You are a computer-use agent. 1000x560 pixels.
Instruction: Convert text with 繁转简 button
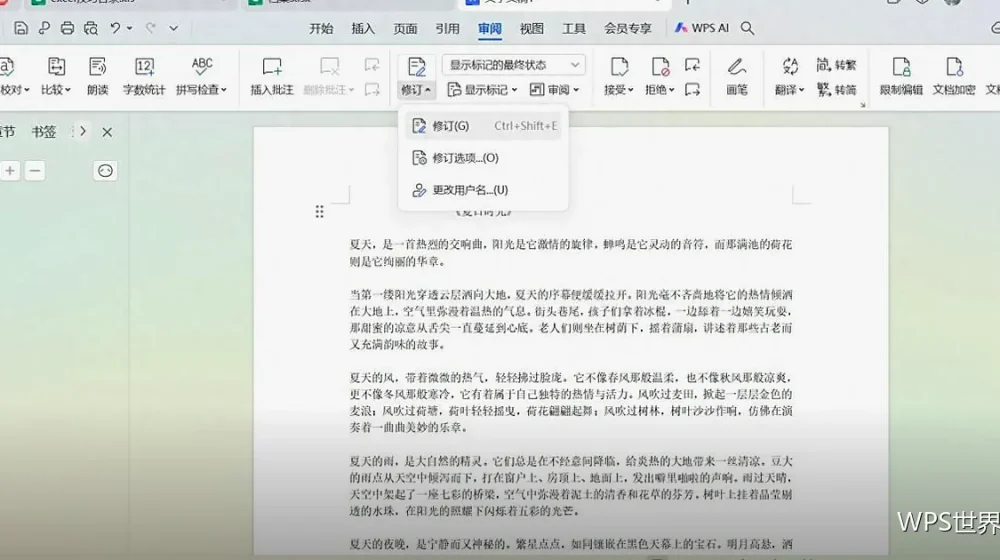pos(836,89)
